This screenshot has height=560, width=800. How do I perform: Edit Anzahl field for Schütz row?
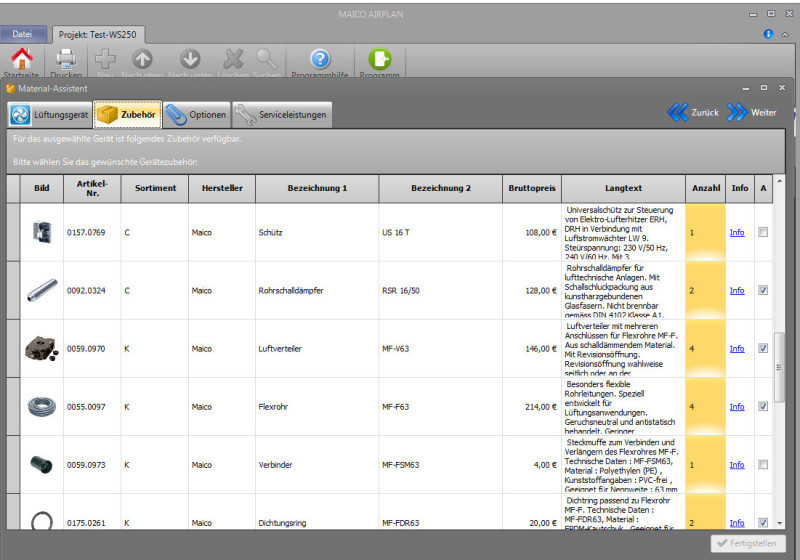pos(705,233)
